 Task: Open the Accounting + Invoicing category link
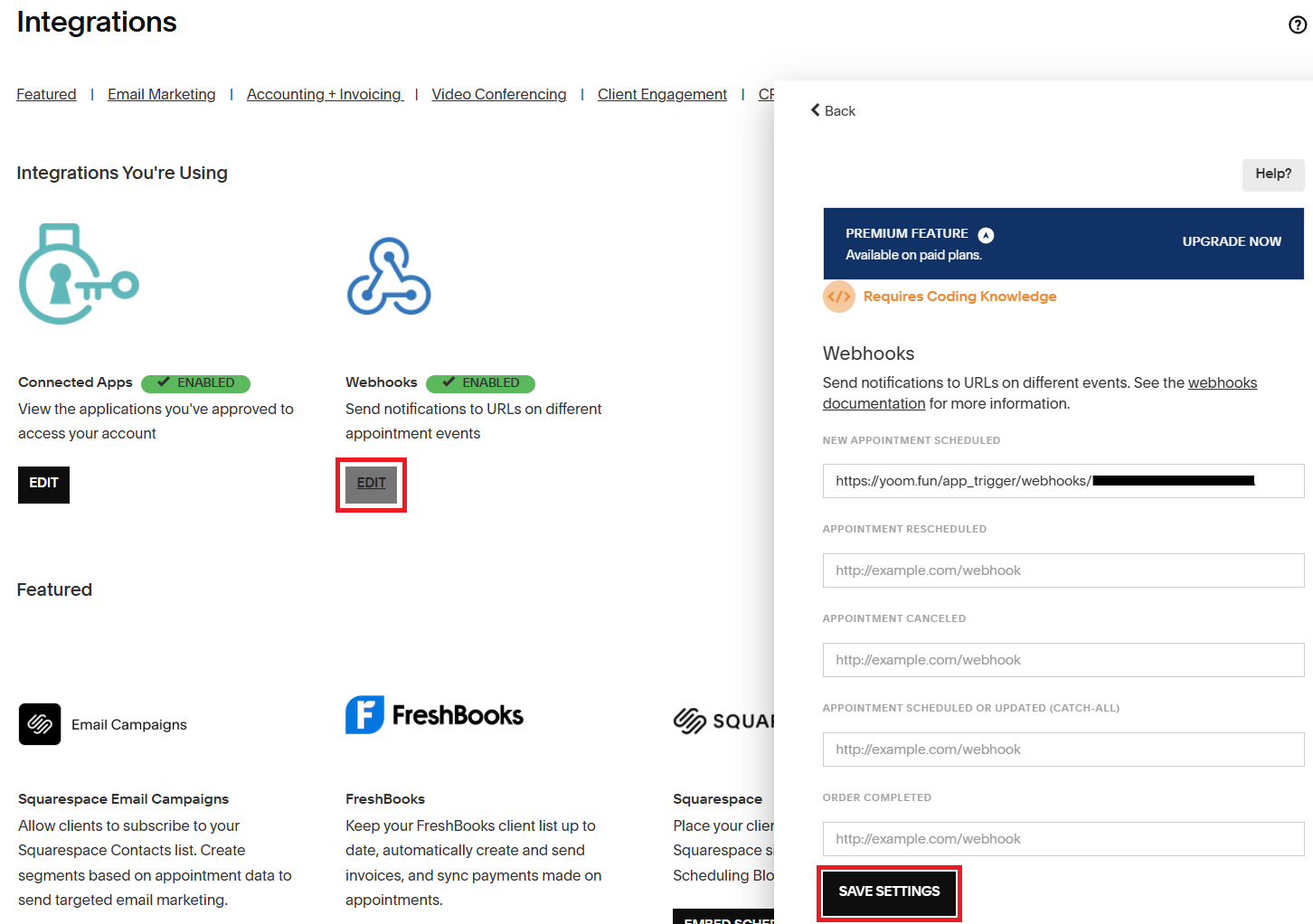(x=325, y=94)
